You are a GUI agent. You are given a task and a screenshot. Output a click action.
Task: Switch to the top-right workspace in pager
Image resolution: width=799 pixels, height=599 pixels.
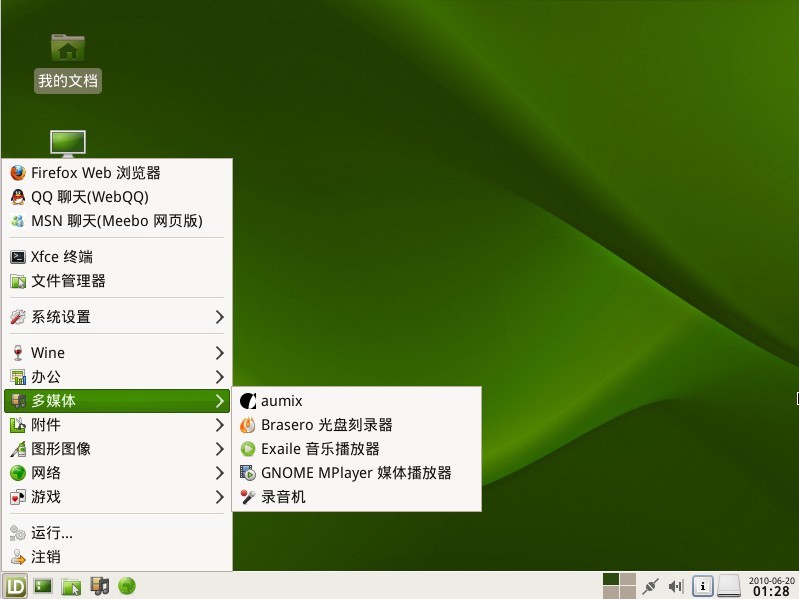pos(628,579)
